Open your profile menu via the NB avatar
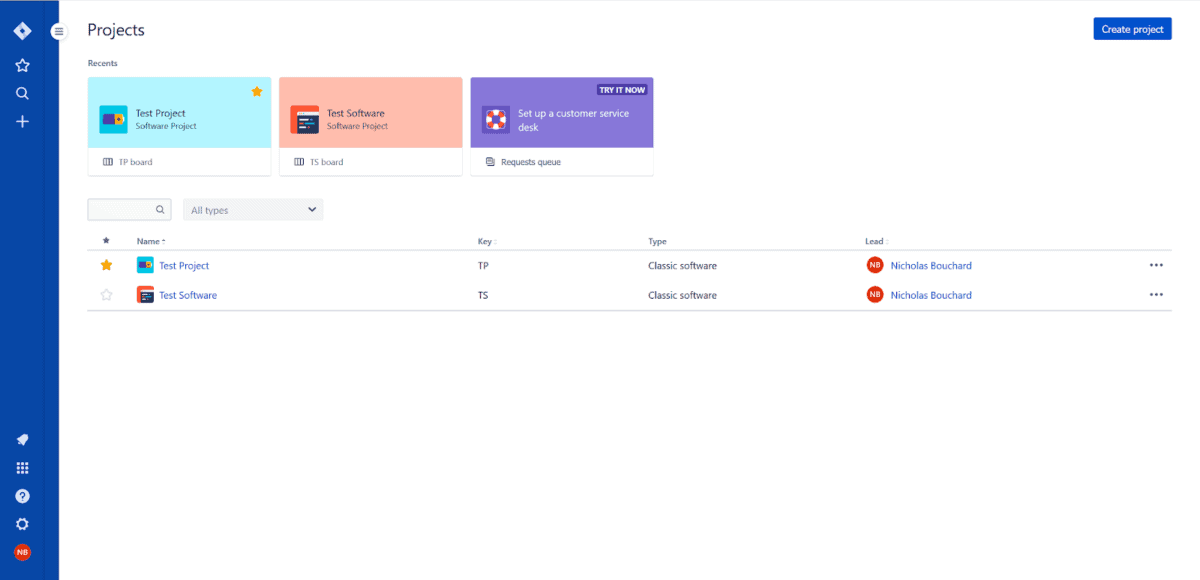1200x580 pixels. 22,551
